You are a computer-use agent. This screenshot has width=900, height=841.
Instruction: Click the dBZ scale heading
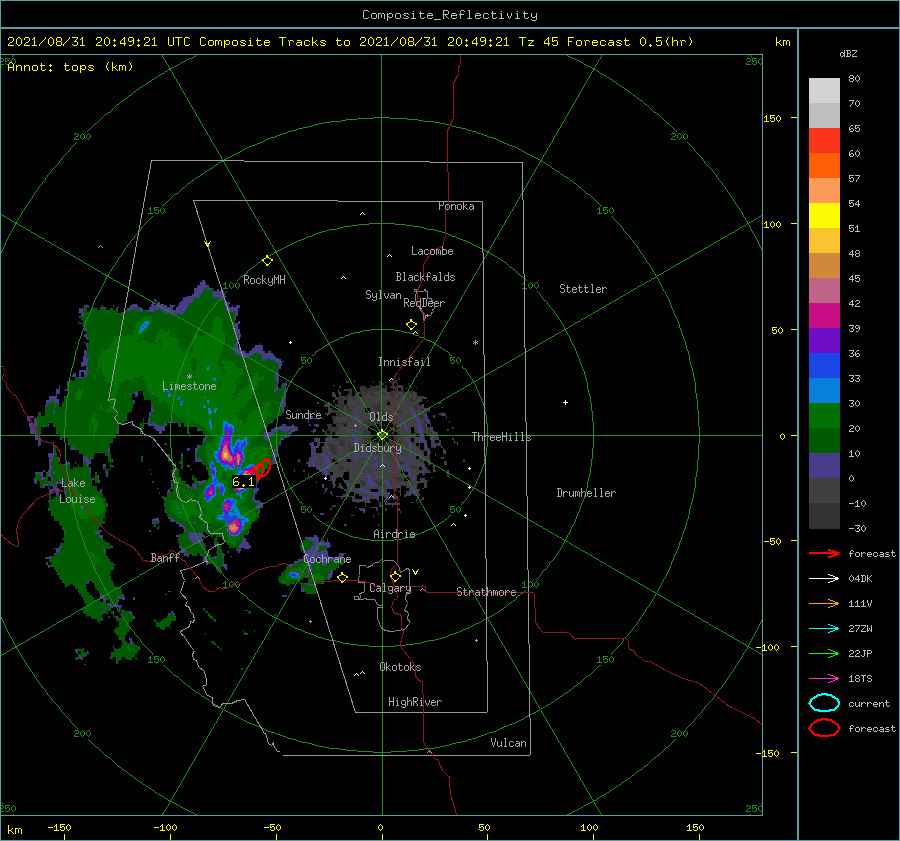tap(848, 53)
